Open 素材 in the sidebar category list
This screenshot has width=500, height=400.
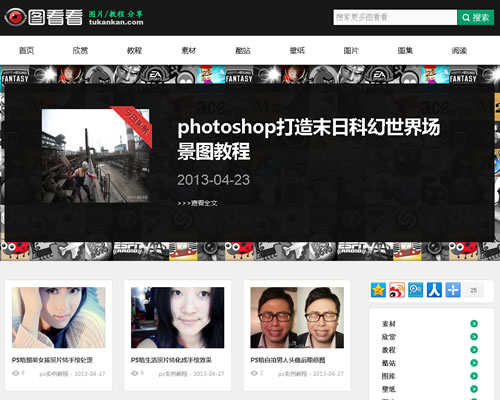click(x=389, y=324)
